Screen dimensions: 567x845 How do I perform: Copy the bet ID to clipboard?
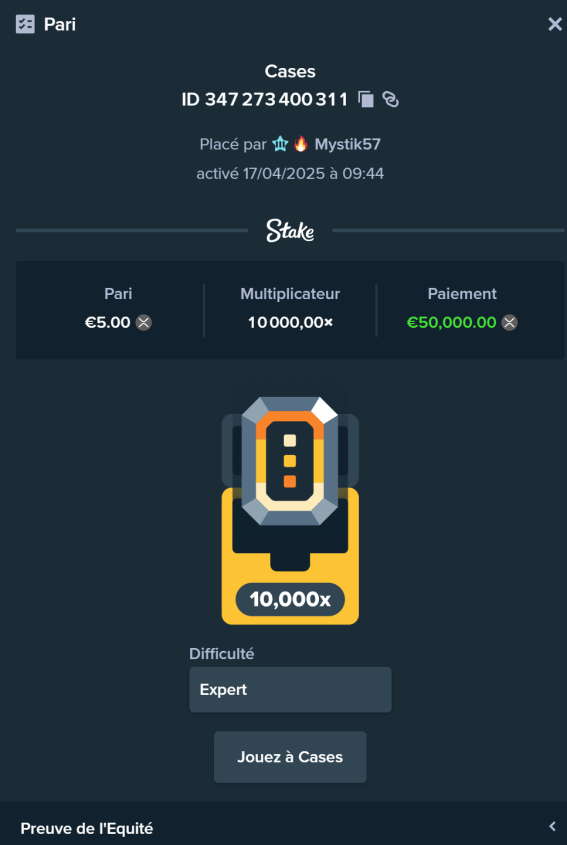pos(366,99)
